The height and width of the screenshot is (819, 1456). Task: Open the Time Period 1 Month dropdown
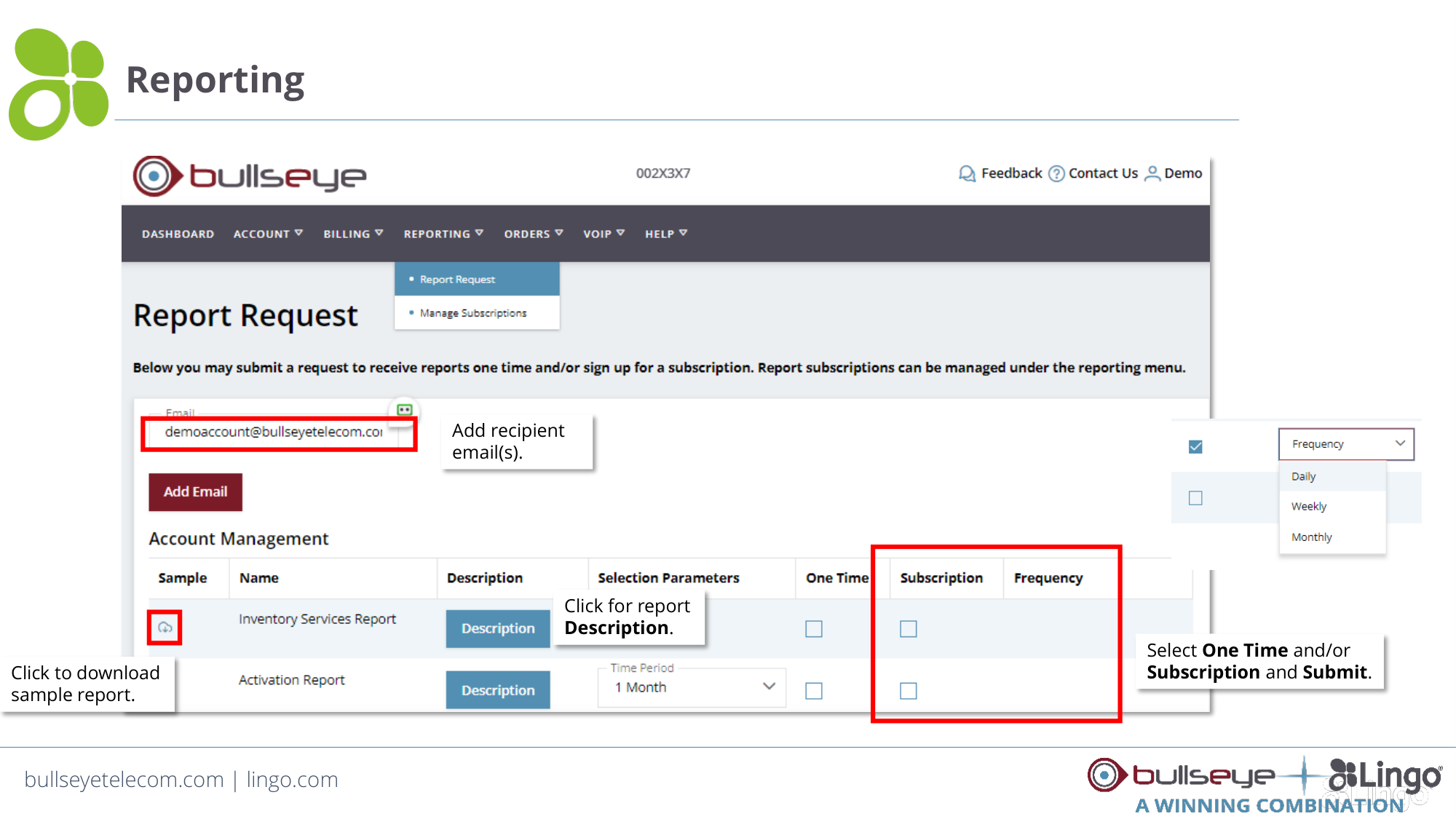pyautogui.click(x=692, y=687)
